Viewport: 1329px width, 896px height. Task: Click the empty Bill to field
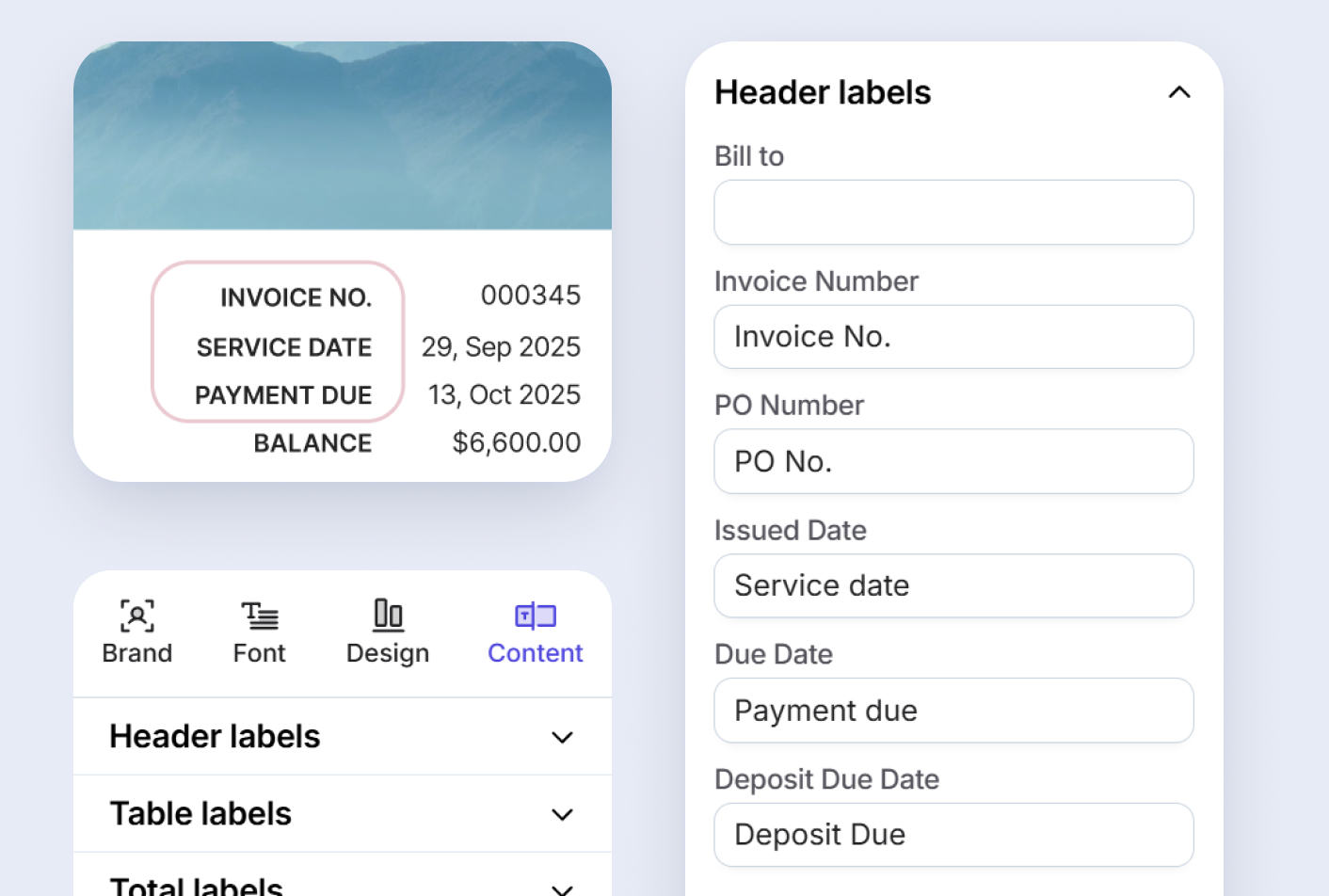click(x=953, y=213)
